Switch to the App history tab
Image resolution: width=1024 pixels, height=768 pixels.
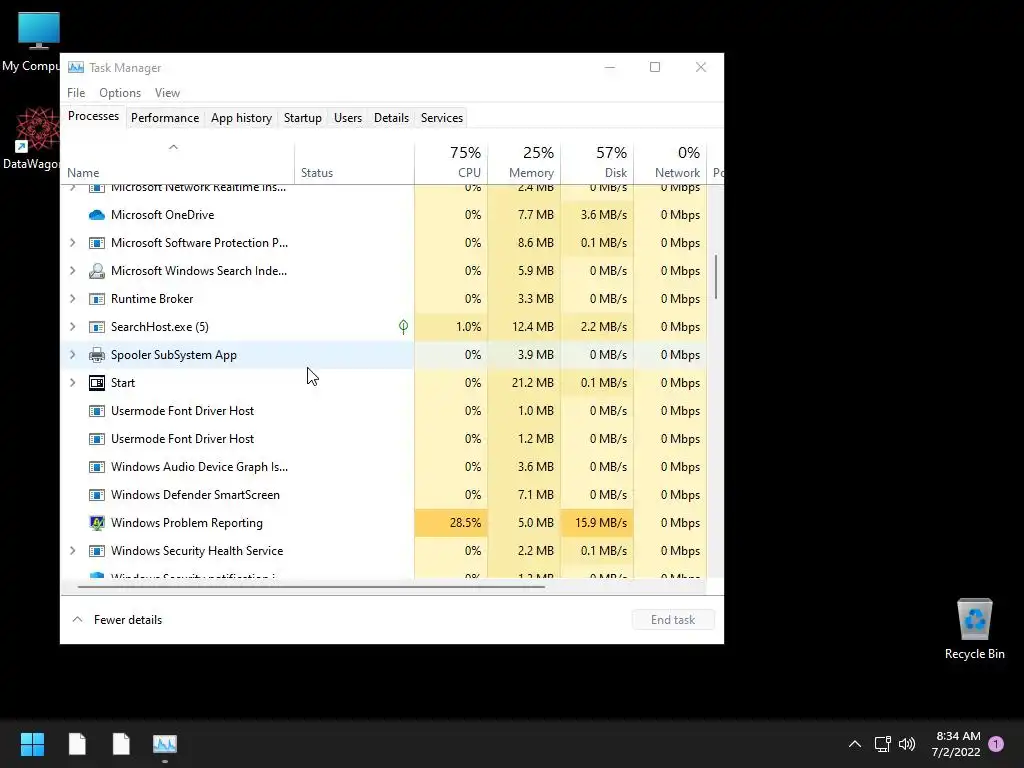click(241, 118)
